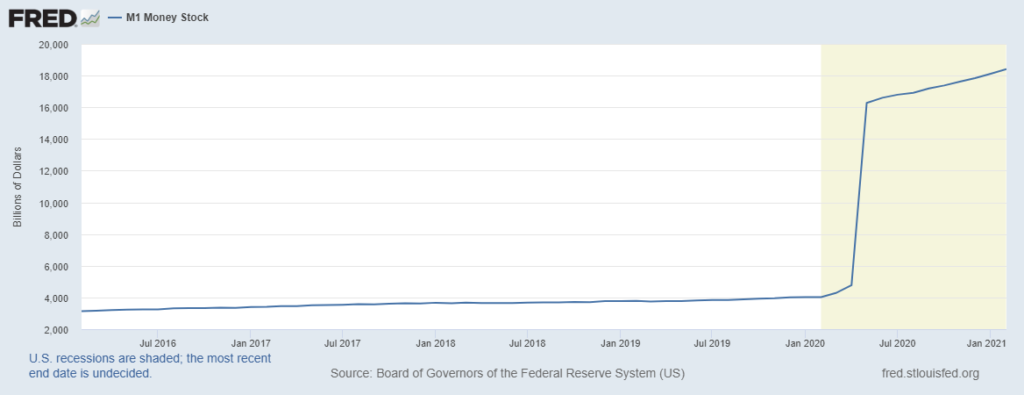Click the blue M1 Money Stock legend line

[115, 18]
